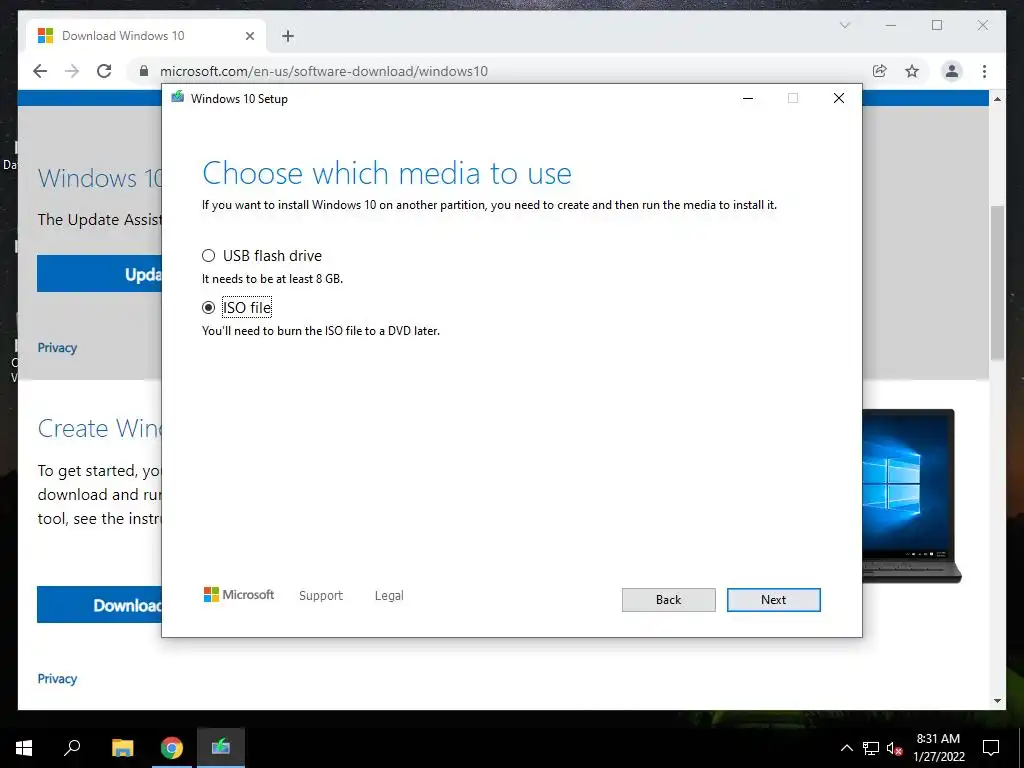The height and width of the screenshot is (768, 1024).
Task: Open File Explorer from taskbar
Action: coord(122,748)
